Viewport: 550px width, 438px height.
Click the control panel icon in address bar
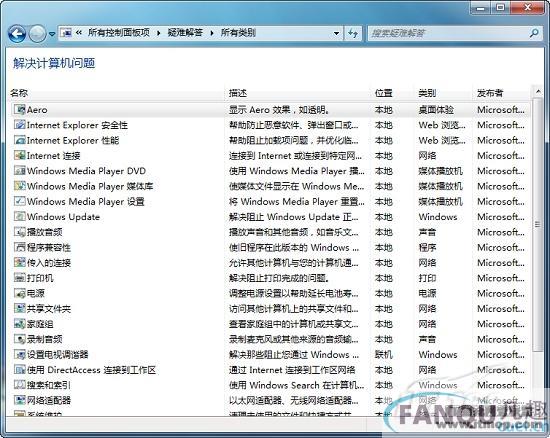66,33
